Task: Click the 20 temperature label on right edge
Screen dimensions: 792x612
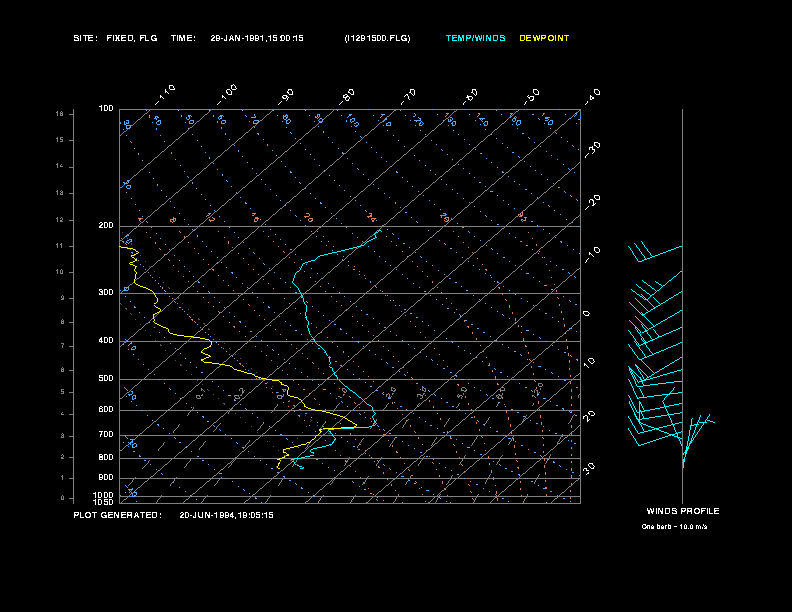Action: coord(589,416)
